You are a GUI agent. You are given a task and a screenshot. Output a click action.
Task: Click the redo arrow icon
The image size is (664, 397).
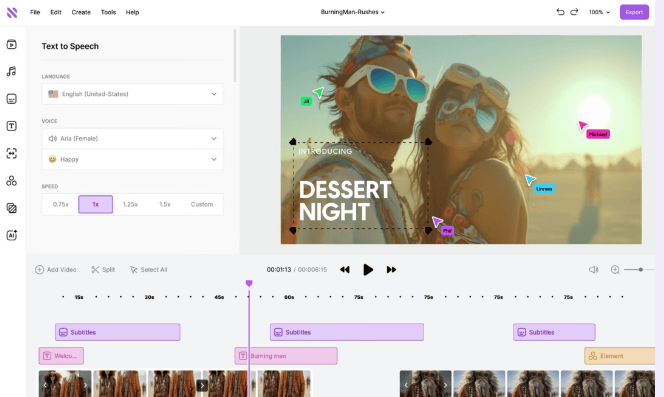coord(574,12)
